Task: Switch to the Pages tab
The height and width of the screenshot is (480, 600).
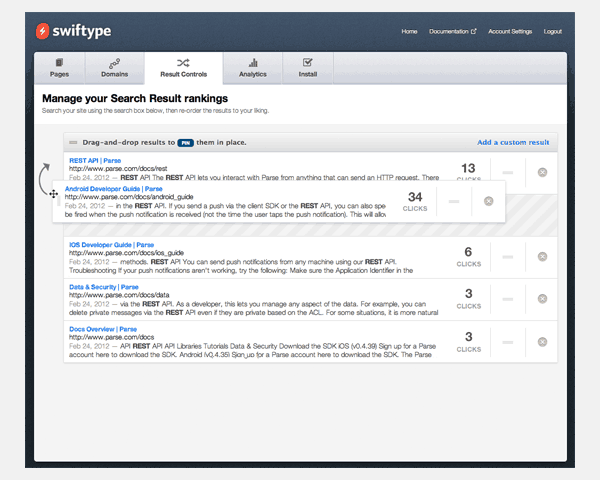Action: [59, 67]
